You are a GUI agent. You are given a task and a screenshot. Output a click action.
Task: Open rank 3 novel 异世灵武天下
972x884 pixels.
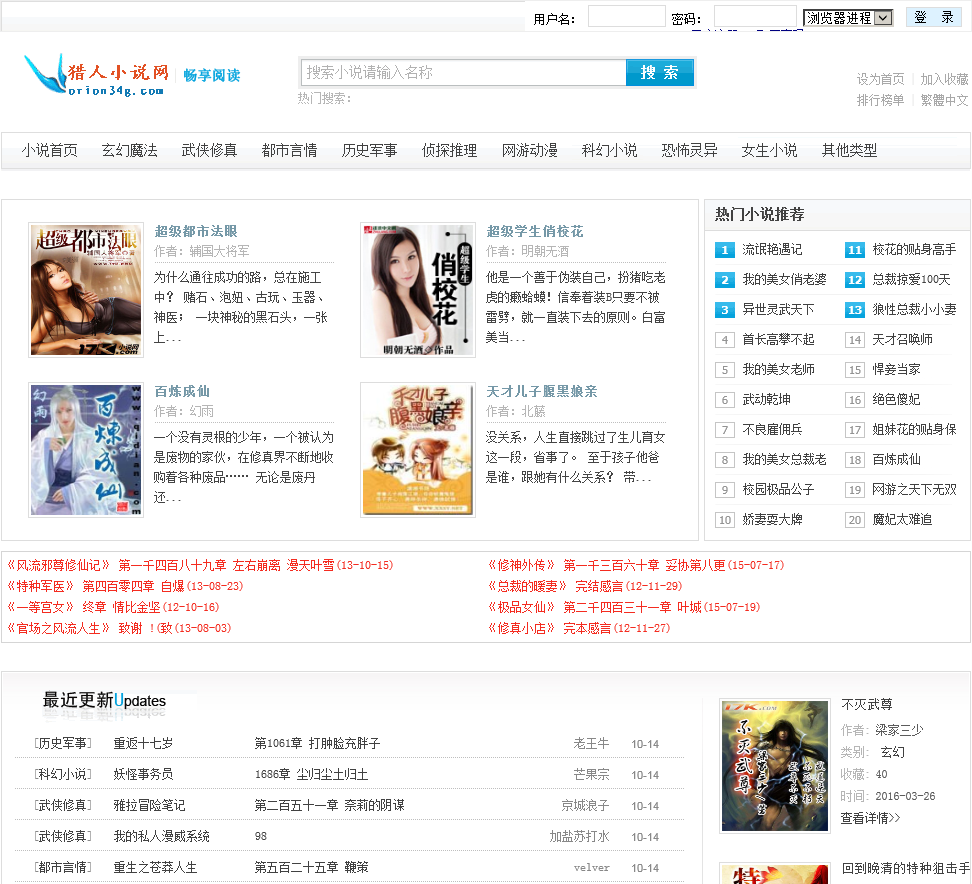point(779,309)
